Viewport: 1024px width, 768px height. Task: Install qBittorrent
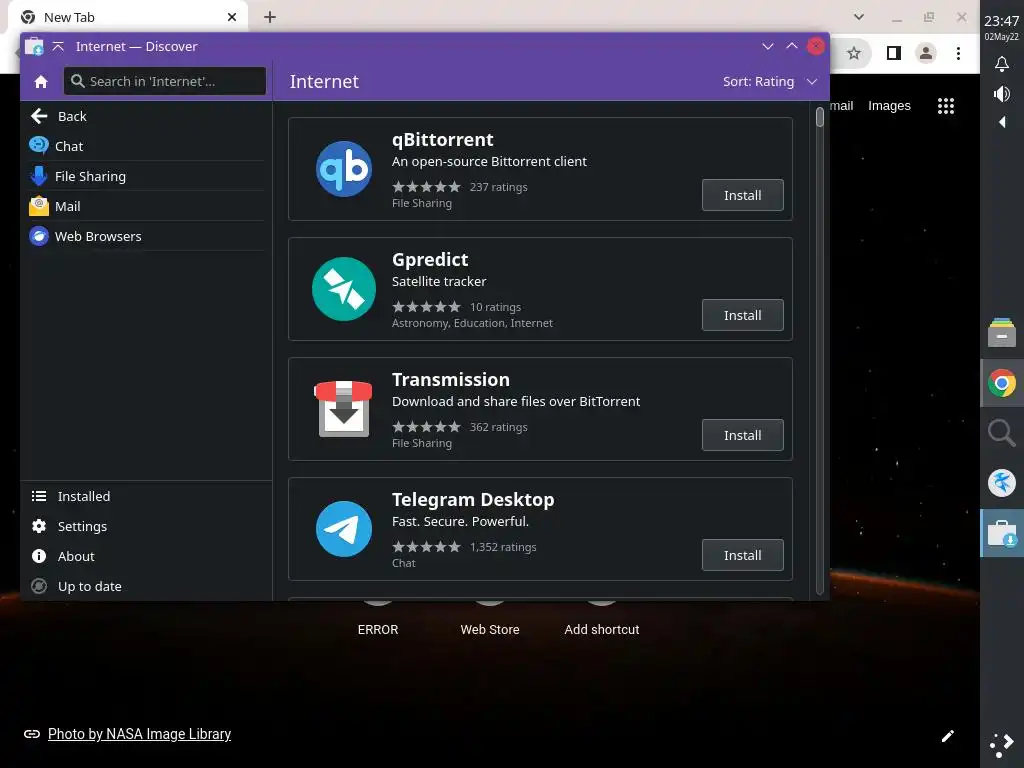[x=743, y=195]
